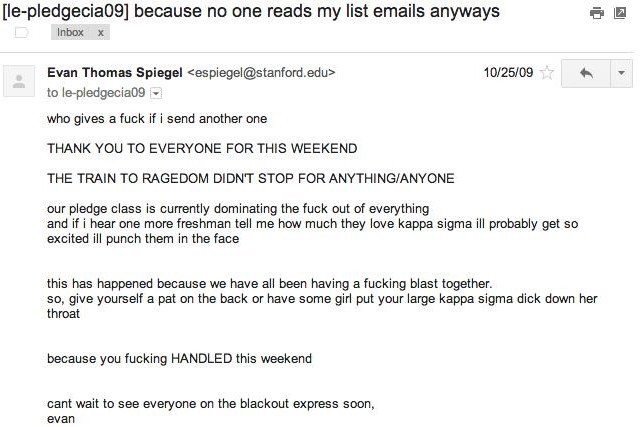
Task: Click sender name Evan Thomas Spiegel
Action: tap(115, 72)
